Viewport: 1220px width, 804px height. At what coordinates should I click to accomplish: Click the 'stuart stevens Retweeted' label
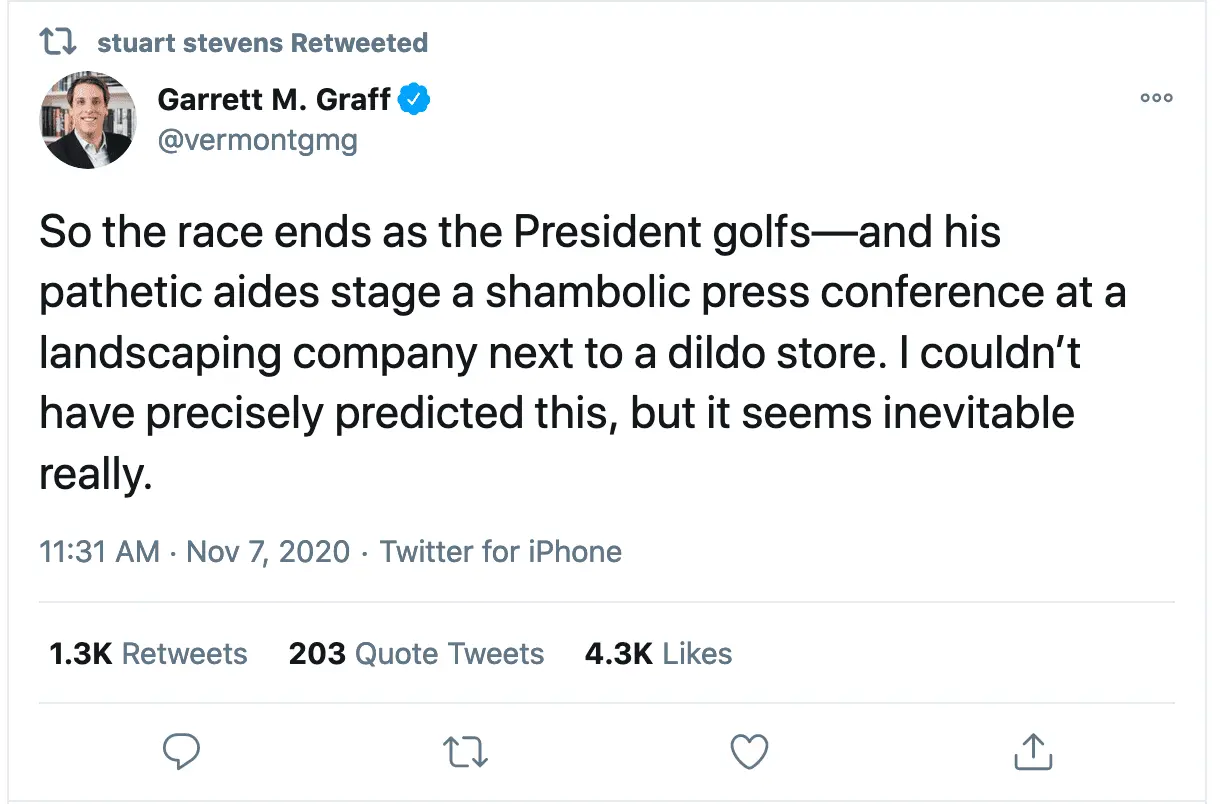point(263,43)
